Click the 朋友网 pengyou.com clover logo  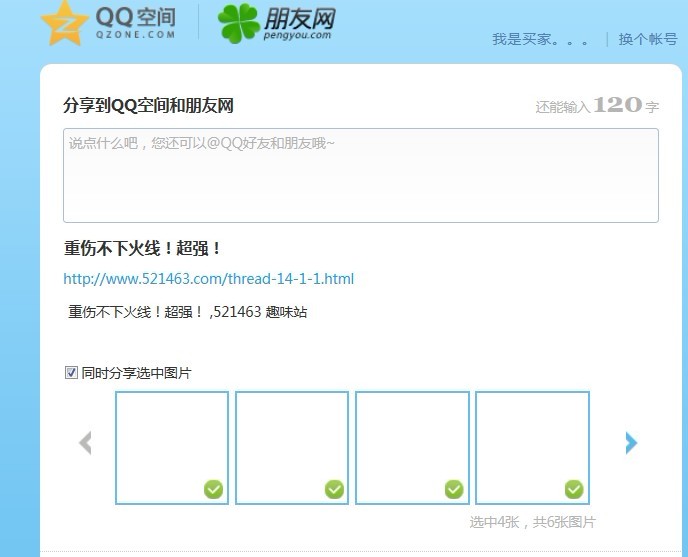[277, 23]
